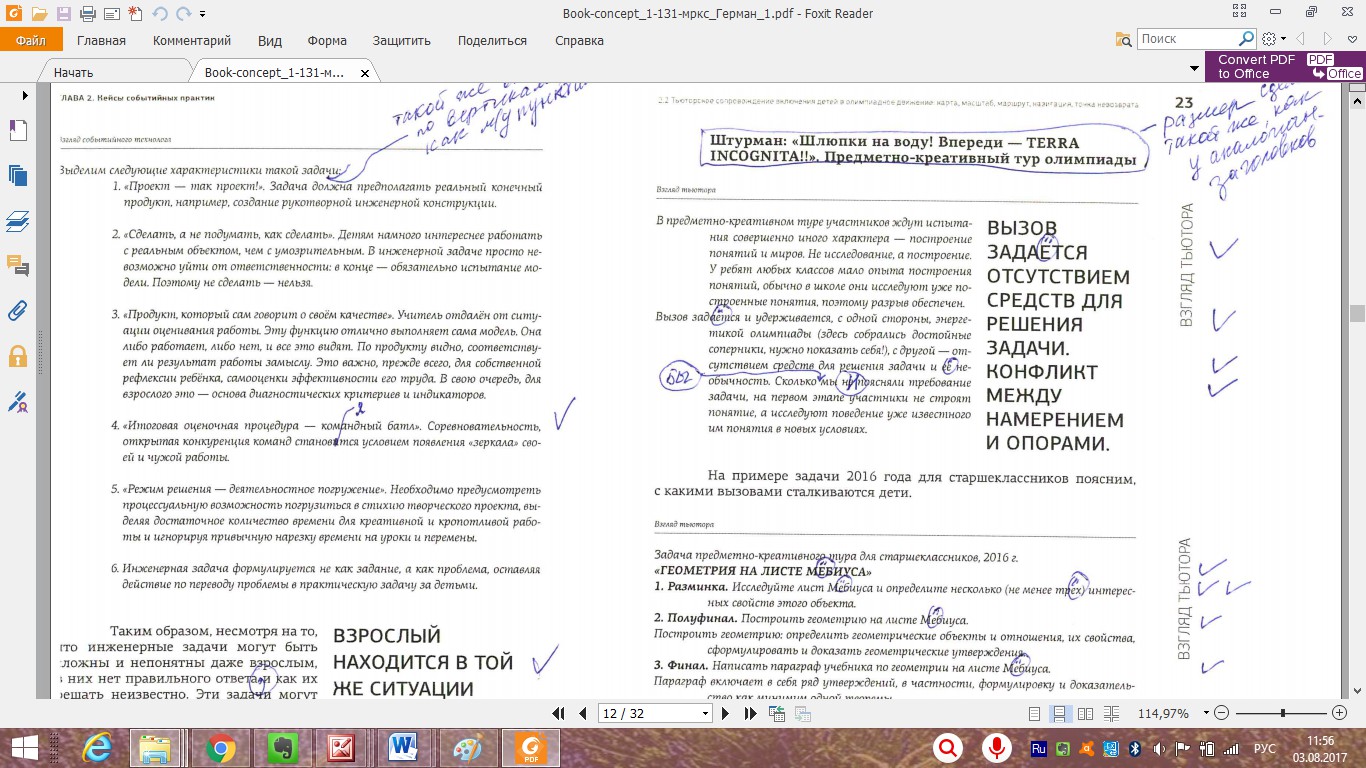Open the Комментарий ribbon tab
The image size is (1366, 768).
click(x=192, y=41)
